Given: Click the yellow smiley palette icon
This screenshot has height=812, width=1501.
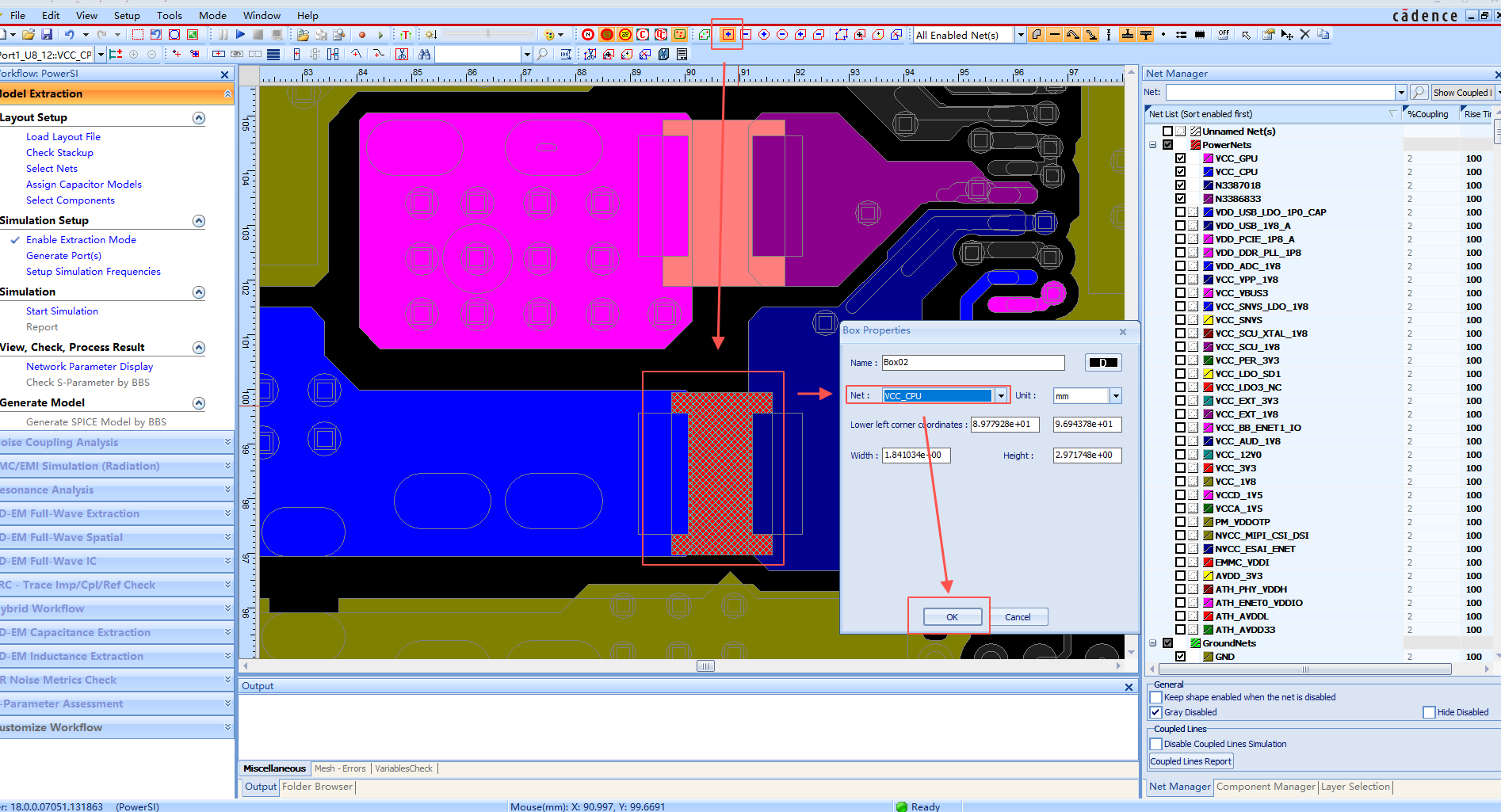Looking at the screenshot, I should [549, 35].
